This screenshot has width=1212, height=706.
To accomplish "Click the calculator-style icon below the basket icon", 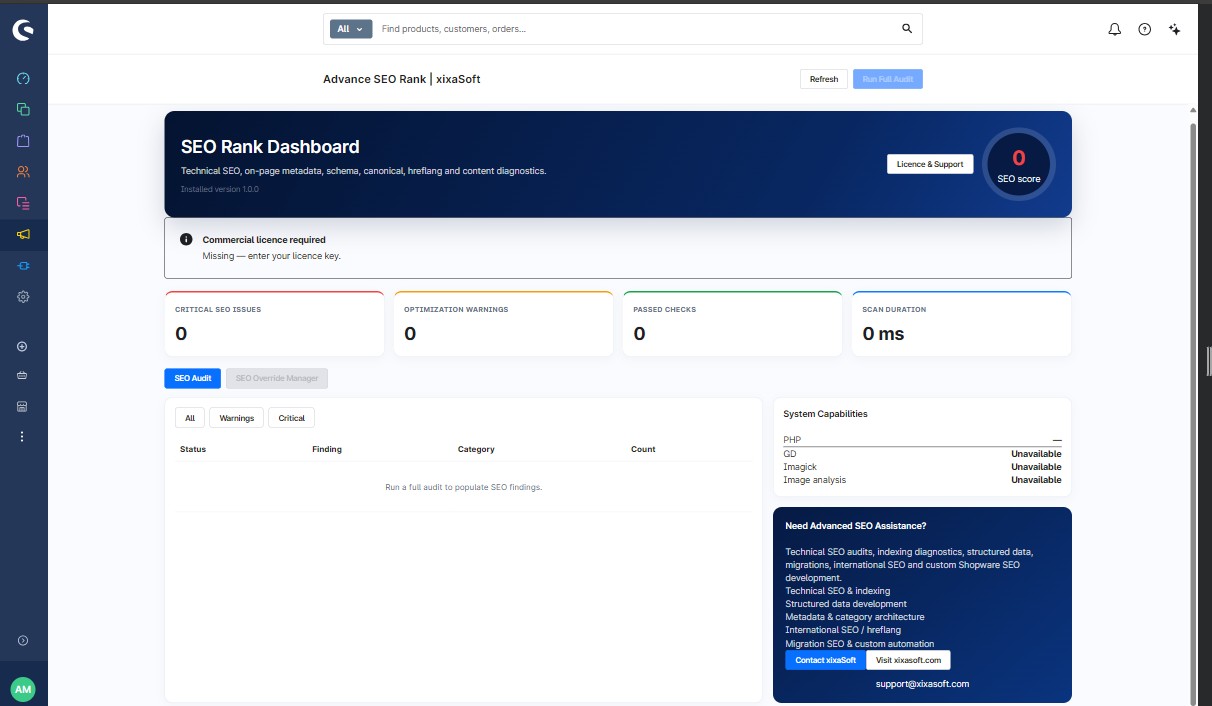I will click(22, 406).
